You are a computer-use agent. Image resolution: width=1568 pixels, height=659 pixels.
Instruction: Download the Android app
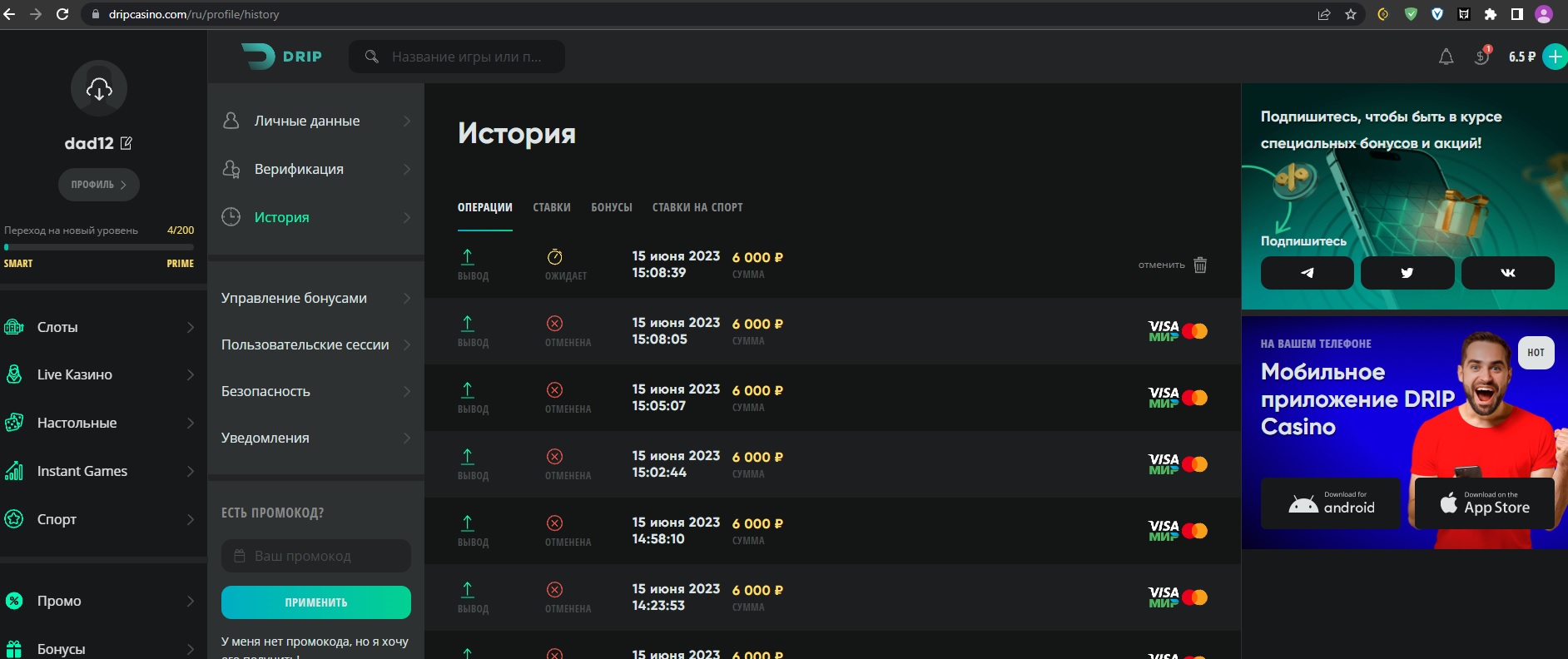(x=1331, y=503)
